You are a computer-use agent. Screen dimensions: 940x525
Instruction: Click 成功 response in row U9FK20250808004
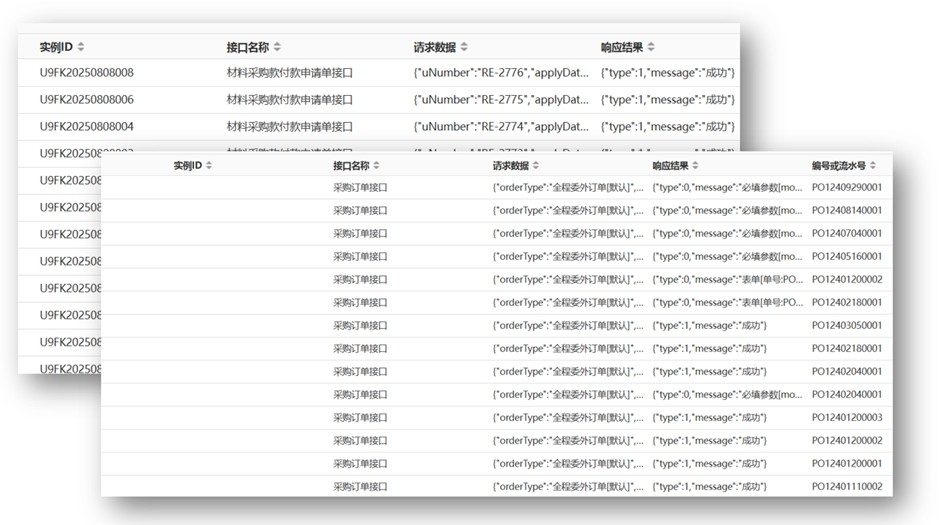[668, 126]
